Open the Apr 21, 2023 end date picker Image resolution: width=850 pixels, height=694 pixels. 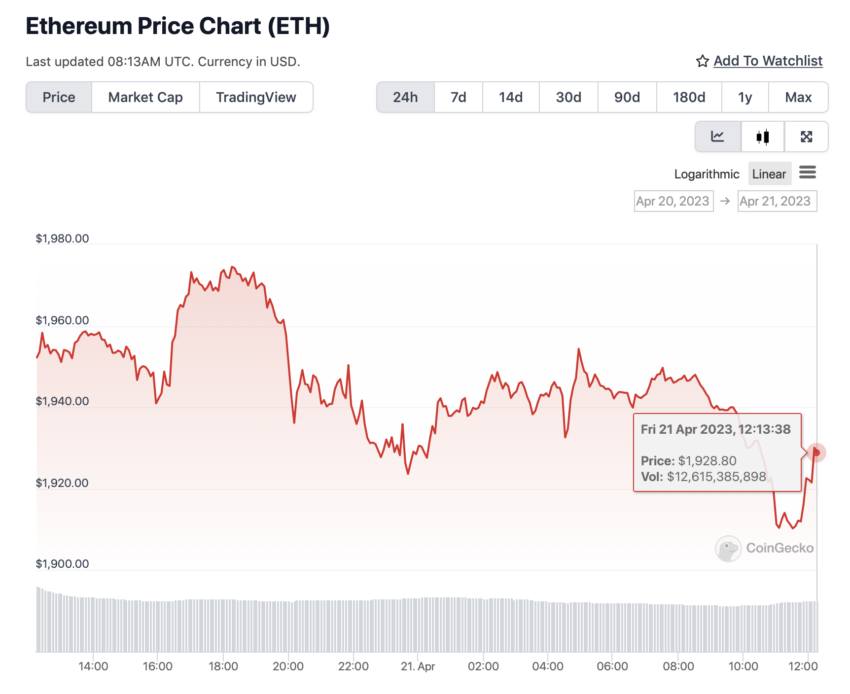point(777,201)
